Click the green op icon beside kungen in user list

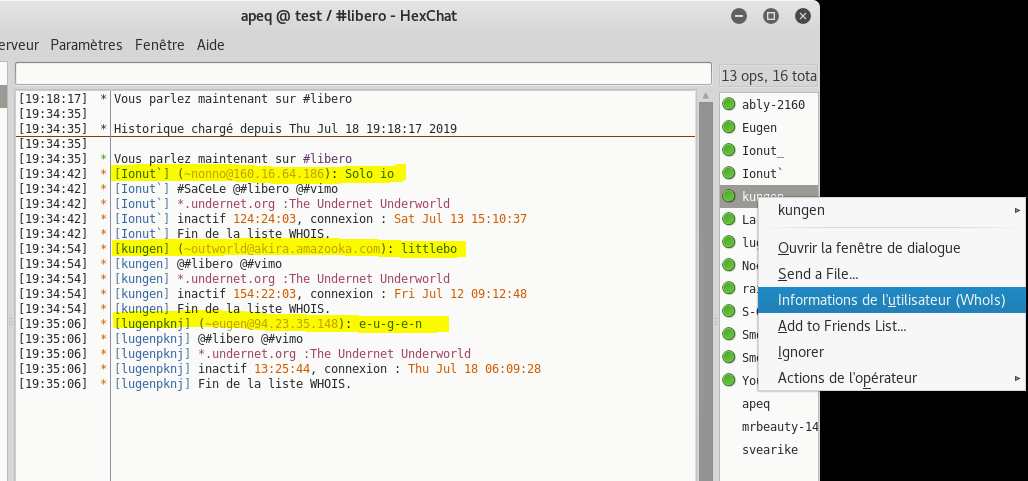(728, 196)
